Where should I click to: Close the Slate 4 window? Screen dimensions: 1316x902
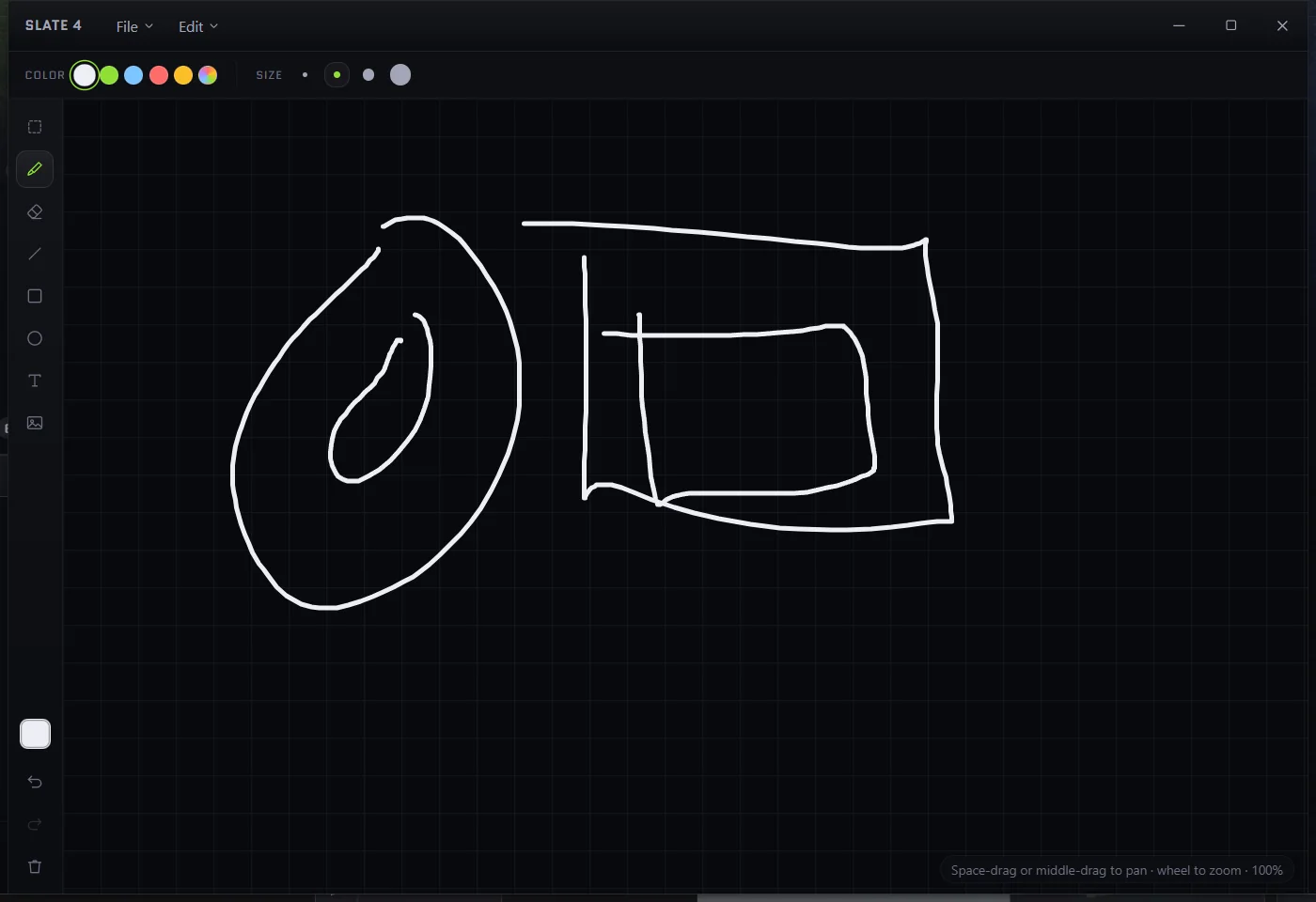tap(1282, 25)
